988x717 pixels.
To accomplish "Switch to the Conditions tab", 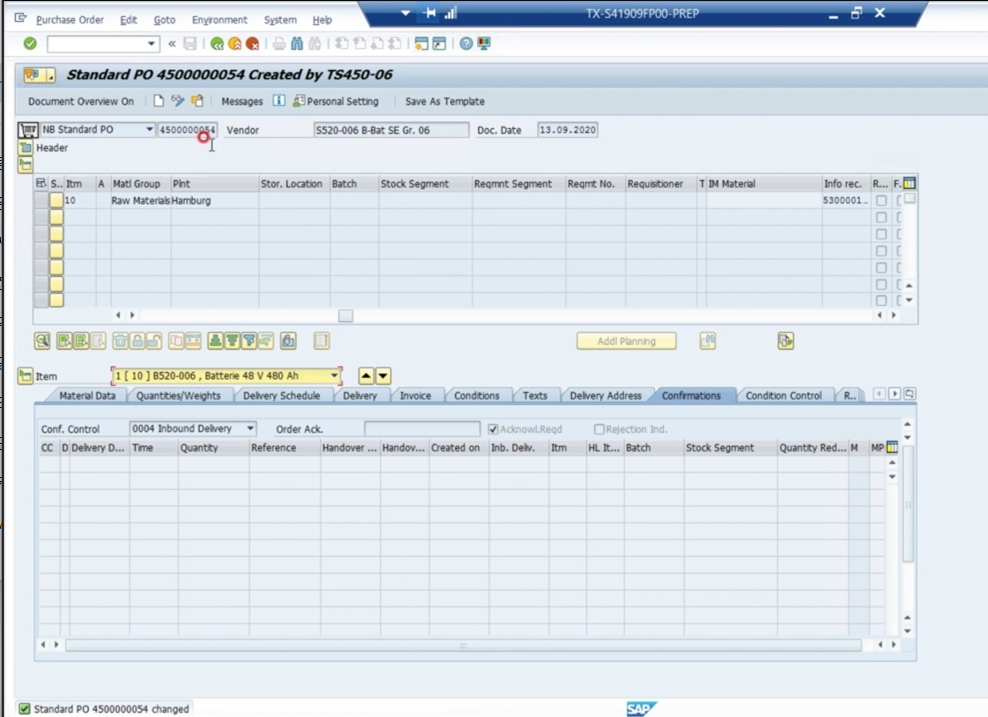I will point(476,395).
